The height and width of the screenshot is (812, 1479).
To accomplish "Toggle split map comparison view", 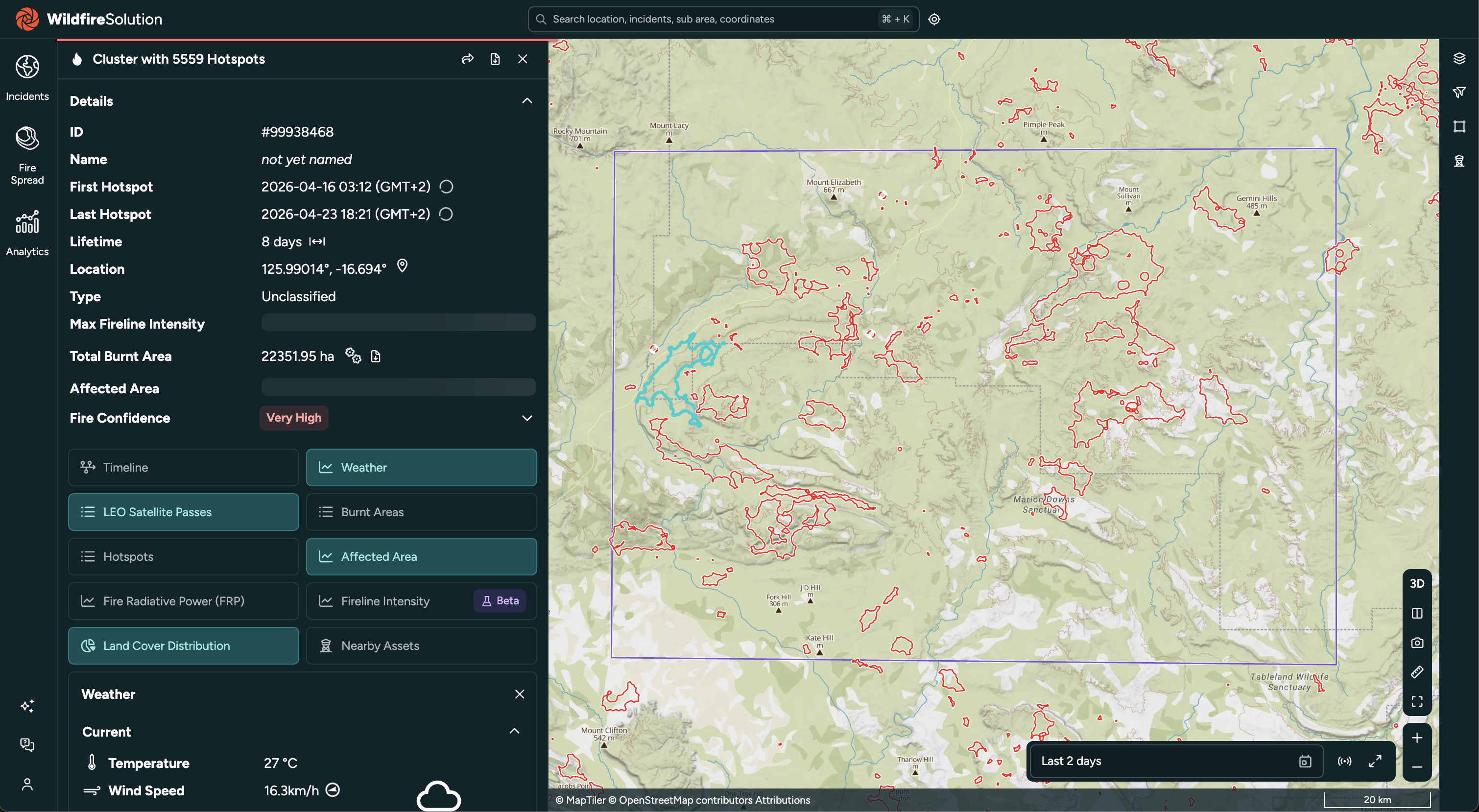I will click(x=1416, y=613).
